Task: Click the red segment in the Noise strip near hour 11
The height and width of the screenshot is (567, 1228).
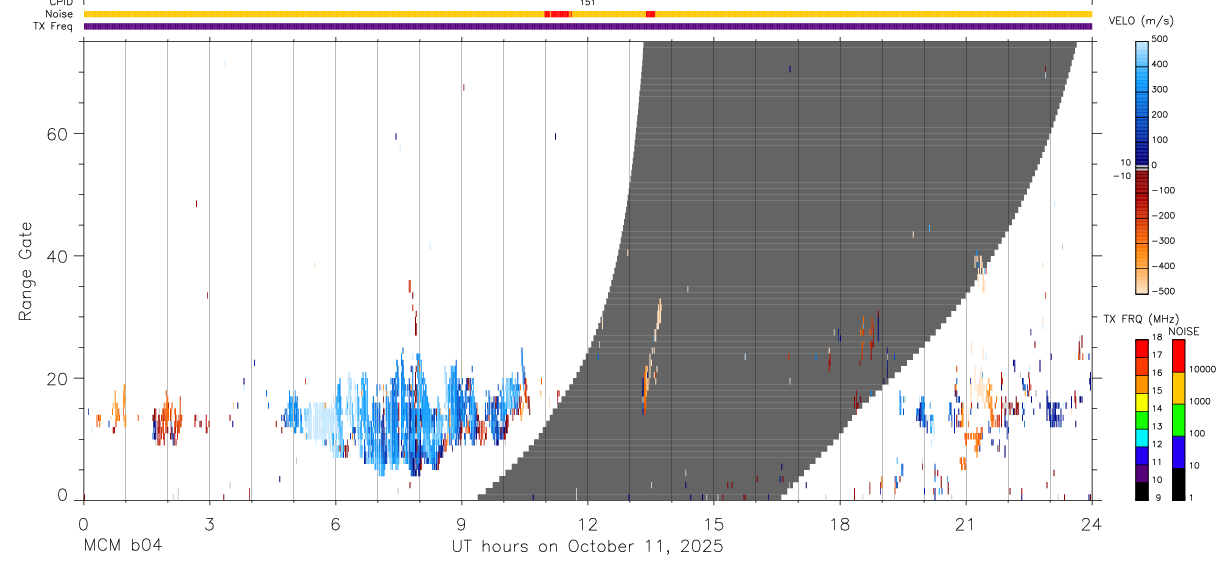Action: coord(557,14)
